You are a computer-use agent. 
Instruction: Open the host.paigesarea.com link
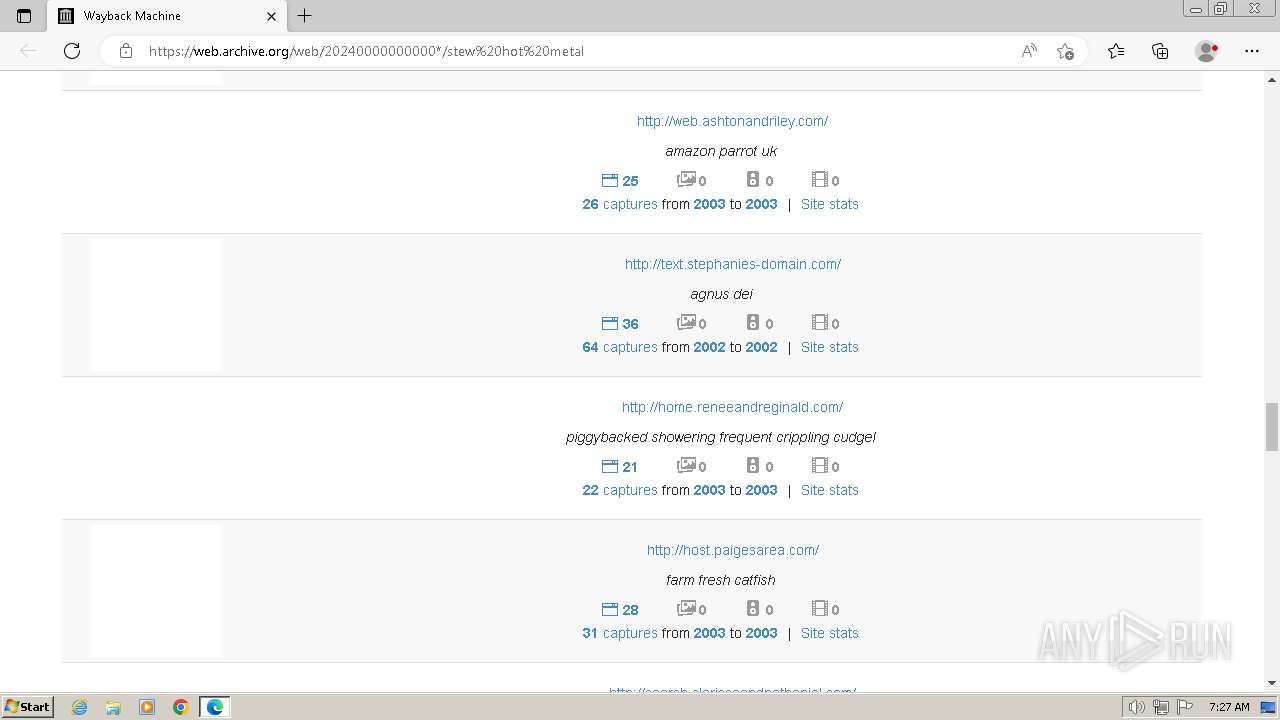(x=732, y=550)
